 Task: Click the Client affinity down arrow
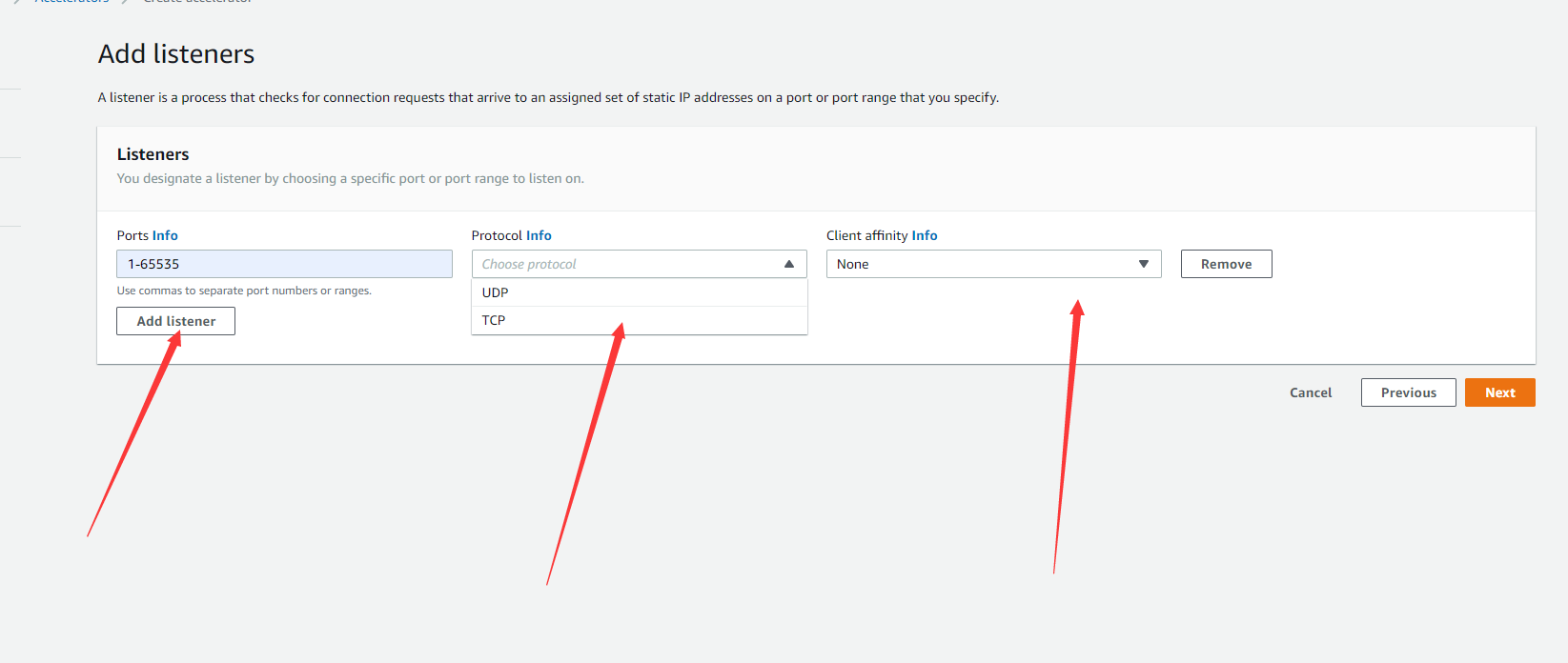[x=1144, y=264]
